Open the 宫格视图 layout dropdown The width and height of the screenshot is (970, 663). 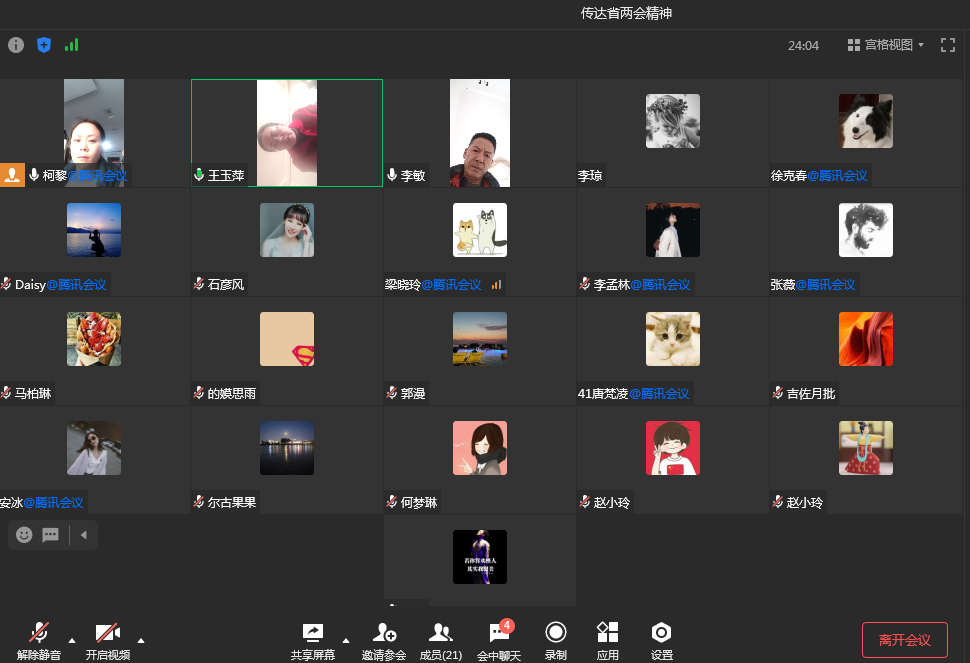pos(886,45)
